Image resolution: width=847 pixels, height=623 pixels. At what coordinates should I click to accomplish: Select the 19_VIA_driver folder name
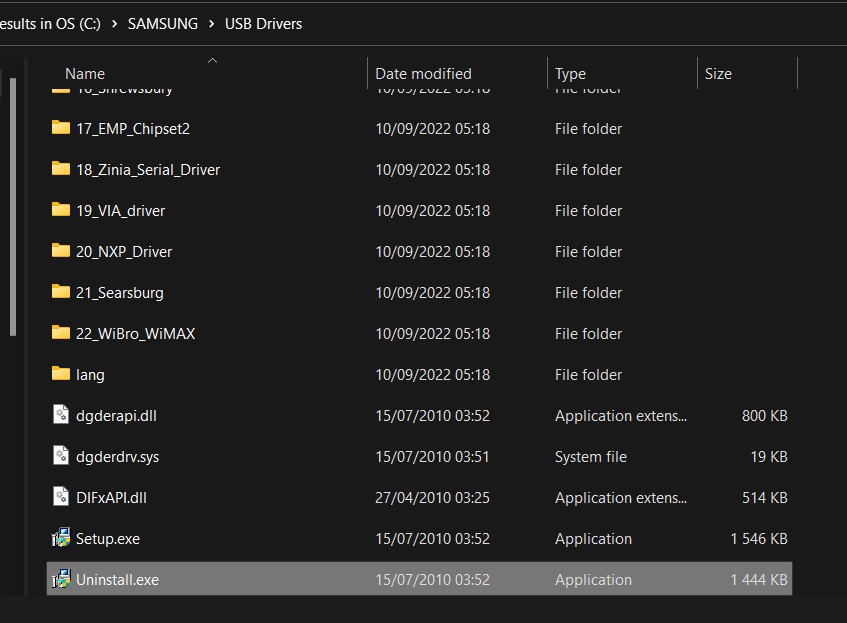tap(120, 211)
